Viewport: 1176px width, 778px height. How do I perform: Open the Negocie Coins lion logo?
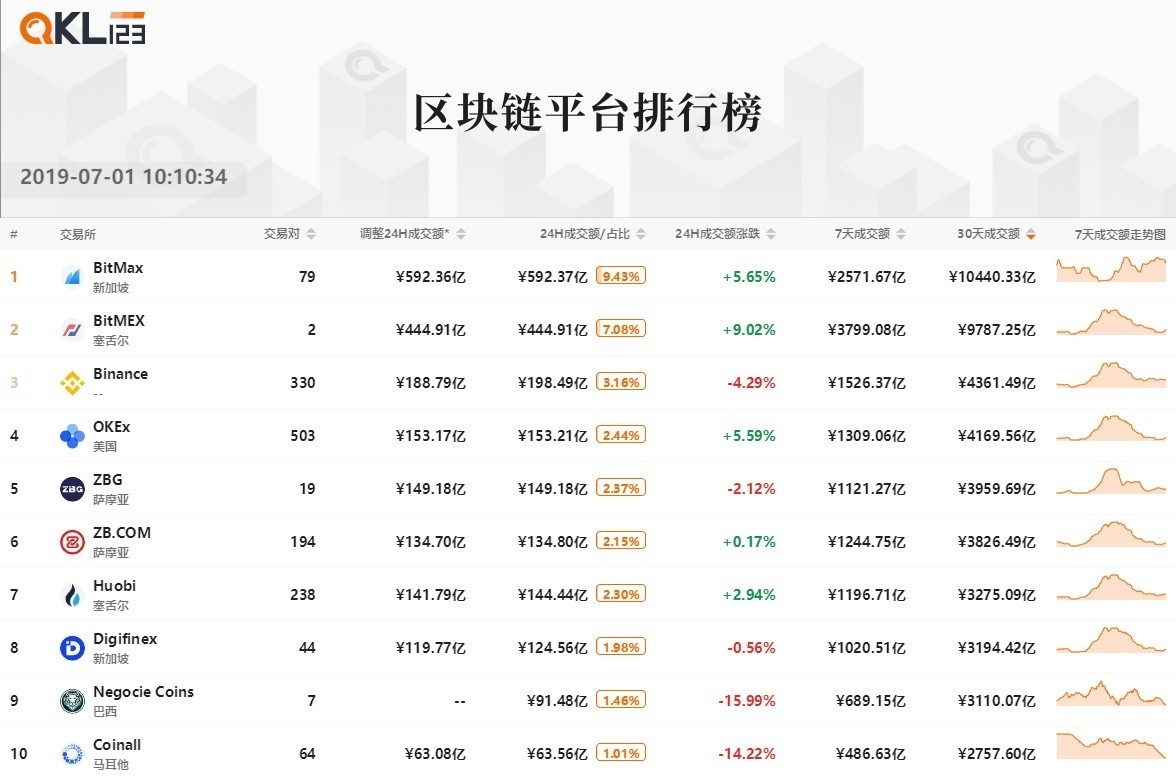pyautogui.click(x=72, y=701)
